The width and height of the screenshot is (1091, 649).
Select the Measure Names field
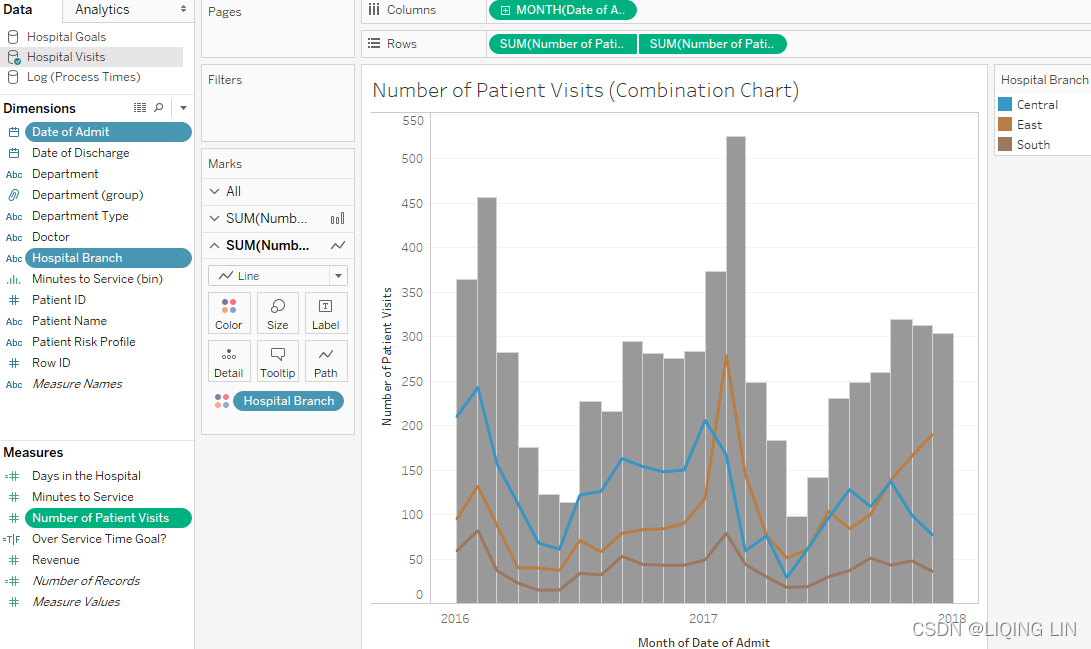(x=77, y=384)
